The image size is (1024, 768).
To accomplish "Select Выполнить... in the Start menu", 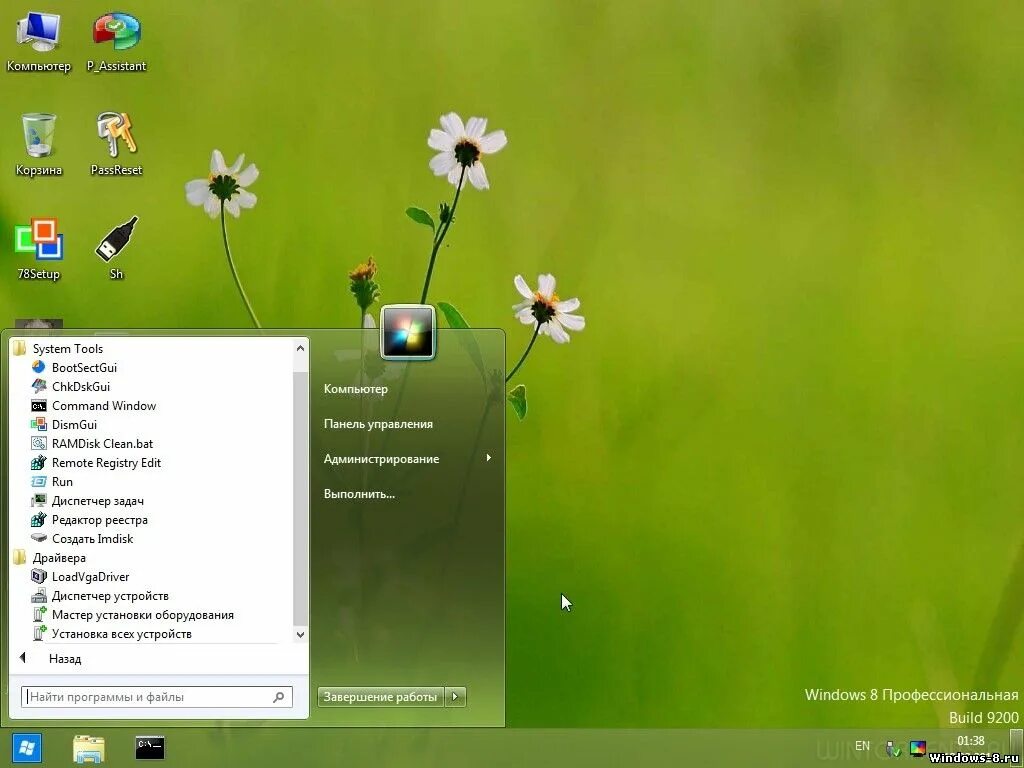I will pos(359,493).
